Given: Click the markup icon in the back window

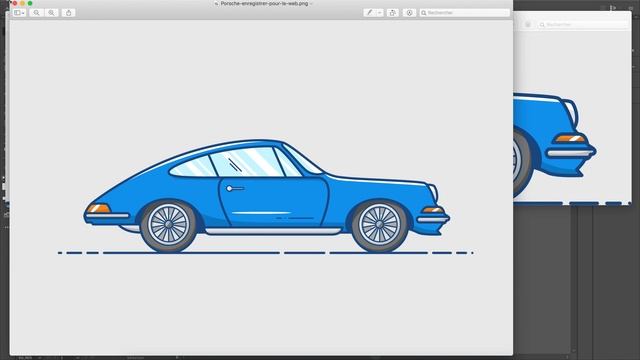Looking at the screenshot, I should point(528,25).
